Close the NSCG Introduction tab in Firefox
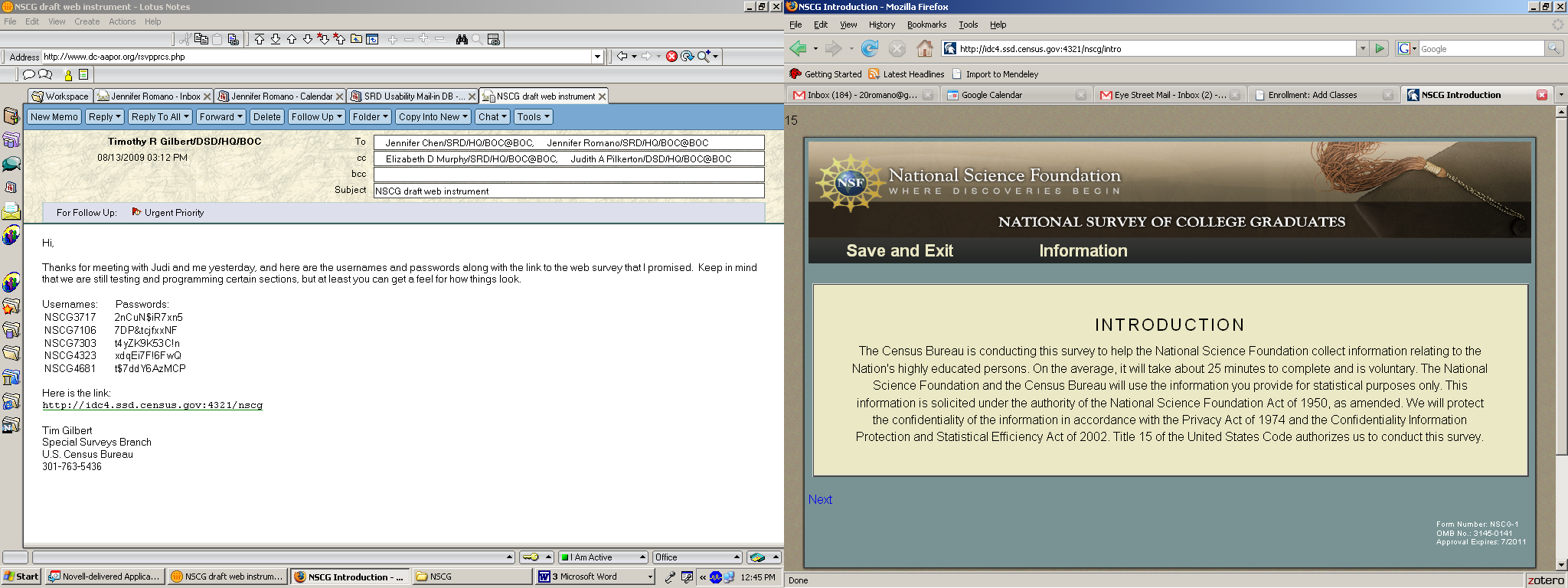This screenshot has height=588, width=1568. [1542, 95]
